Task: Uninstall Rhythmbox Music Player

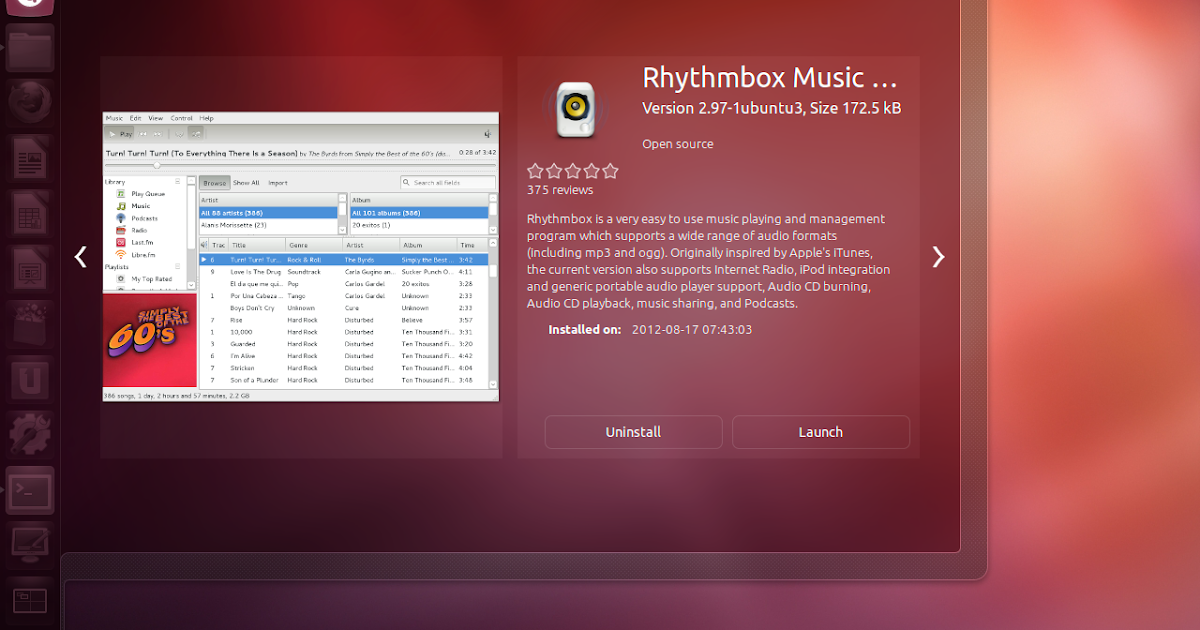Action: point(633,432)
